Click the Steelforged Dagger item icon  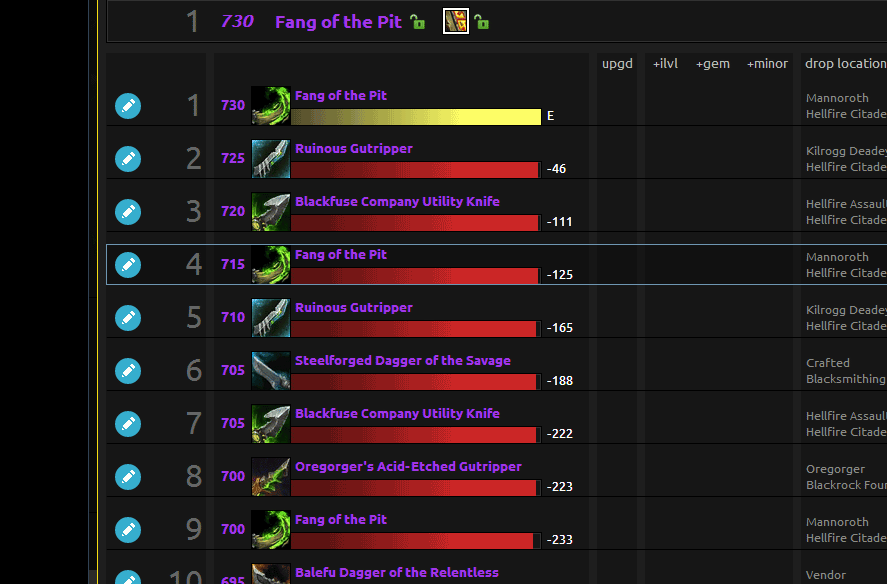tap(271, 371)
